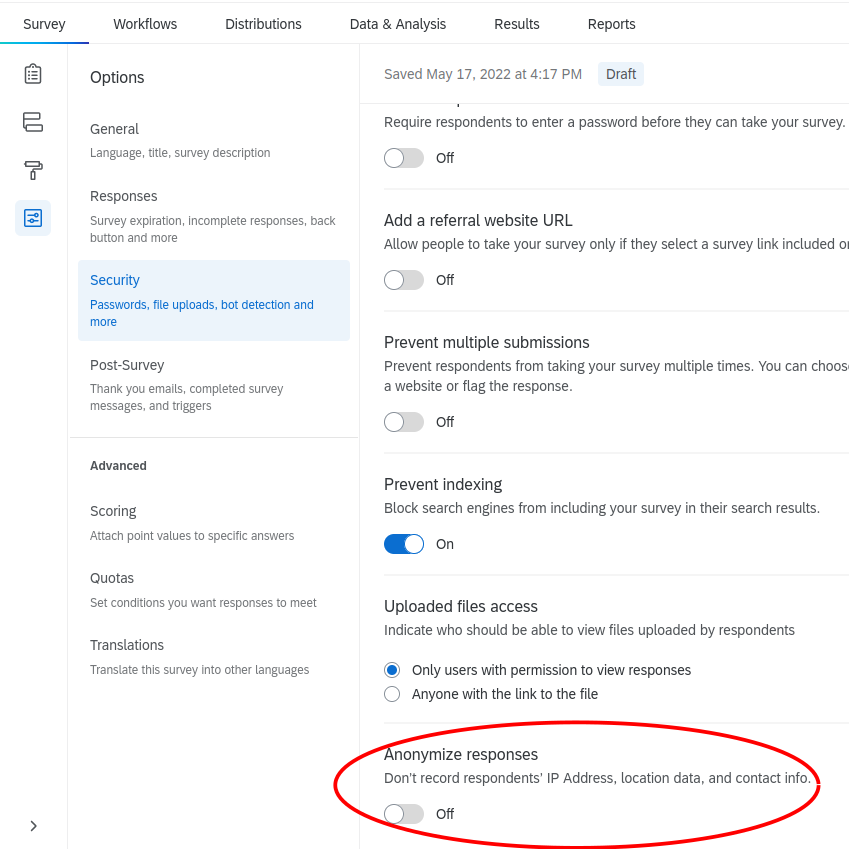Turn on Prevent multiple submissions

[x=403, y=421]
